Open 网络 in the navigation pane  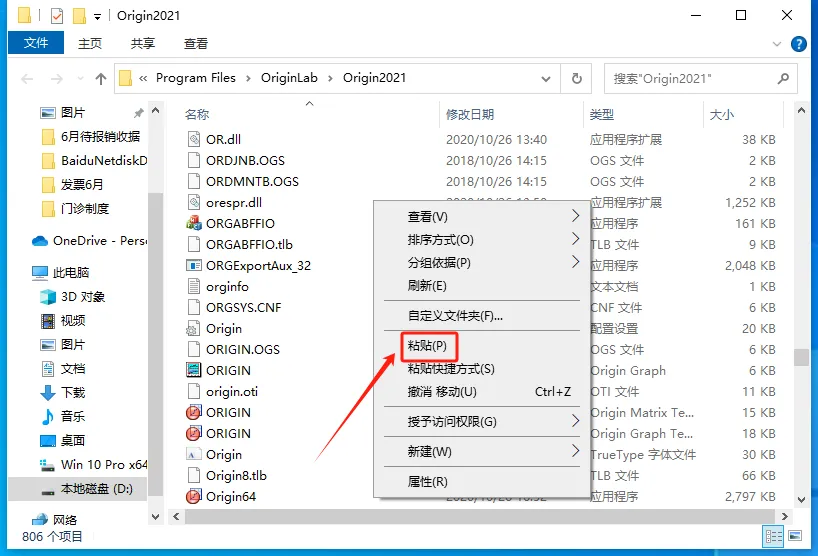pos(54,519)
